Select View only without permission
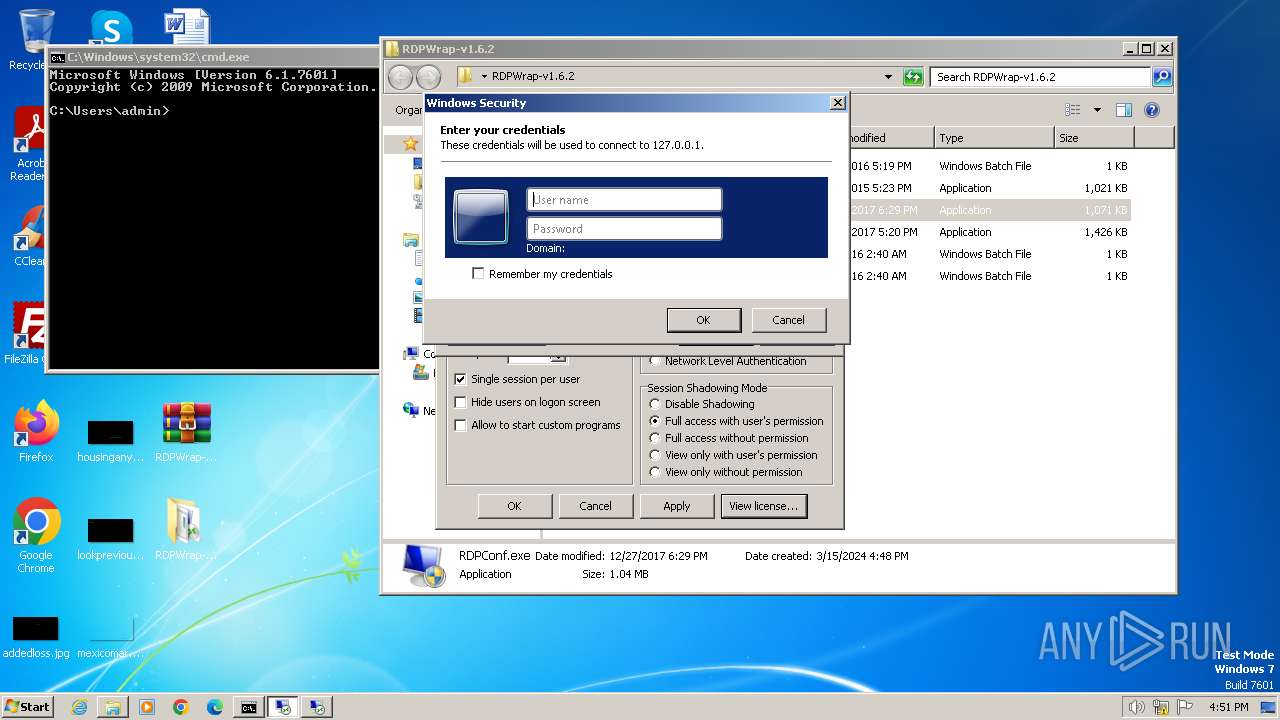 click(655, 472)
